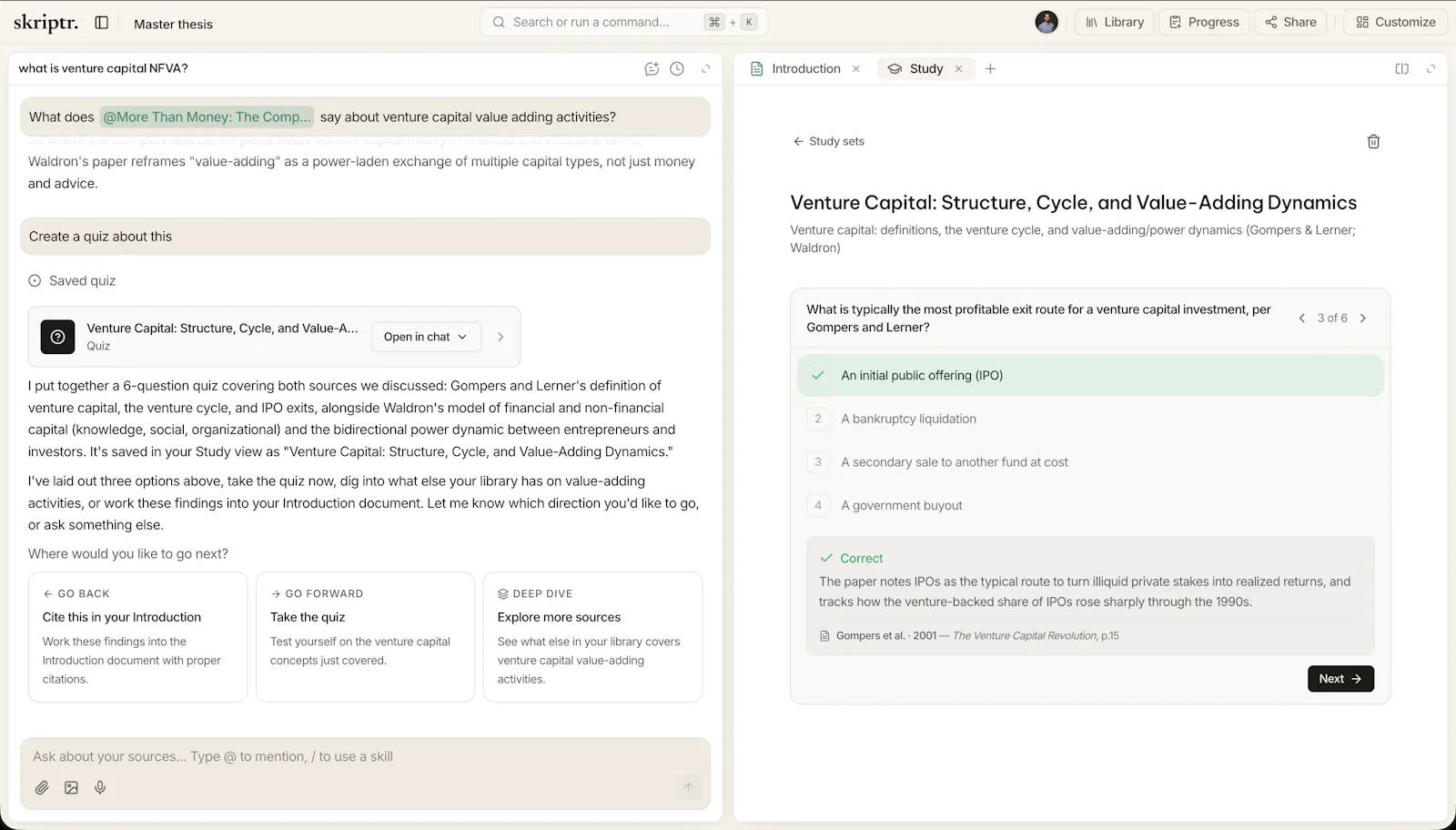
Task: Click the quiz card question-mark icon
Action: [x=57, y=337]
